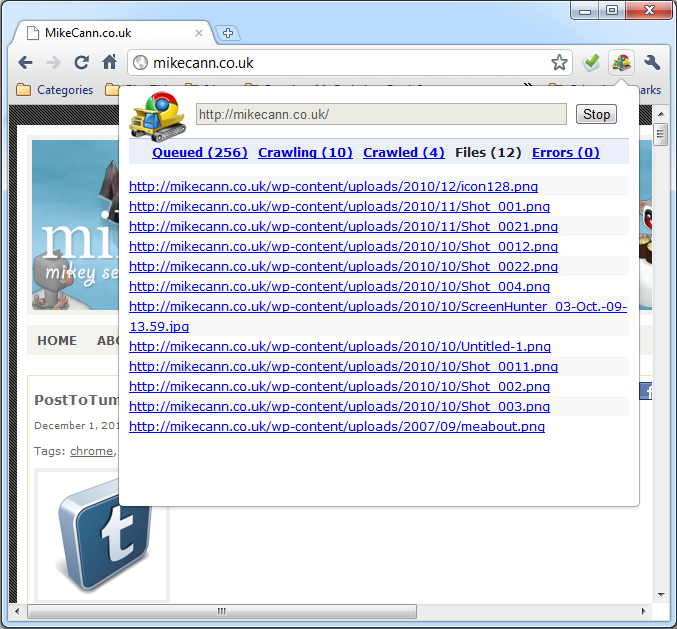The width and height of the screenshot is (677, 629).
Task: Click the forward navigation arrow
Action: tap(53, 63)
